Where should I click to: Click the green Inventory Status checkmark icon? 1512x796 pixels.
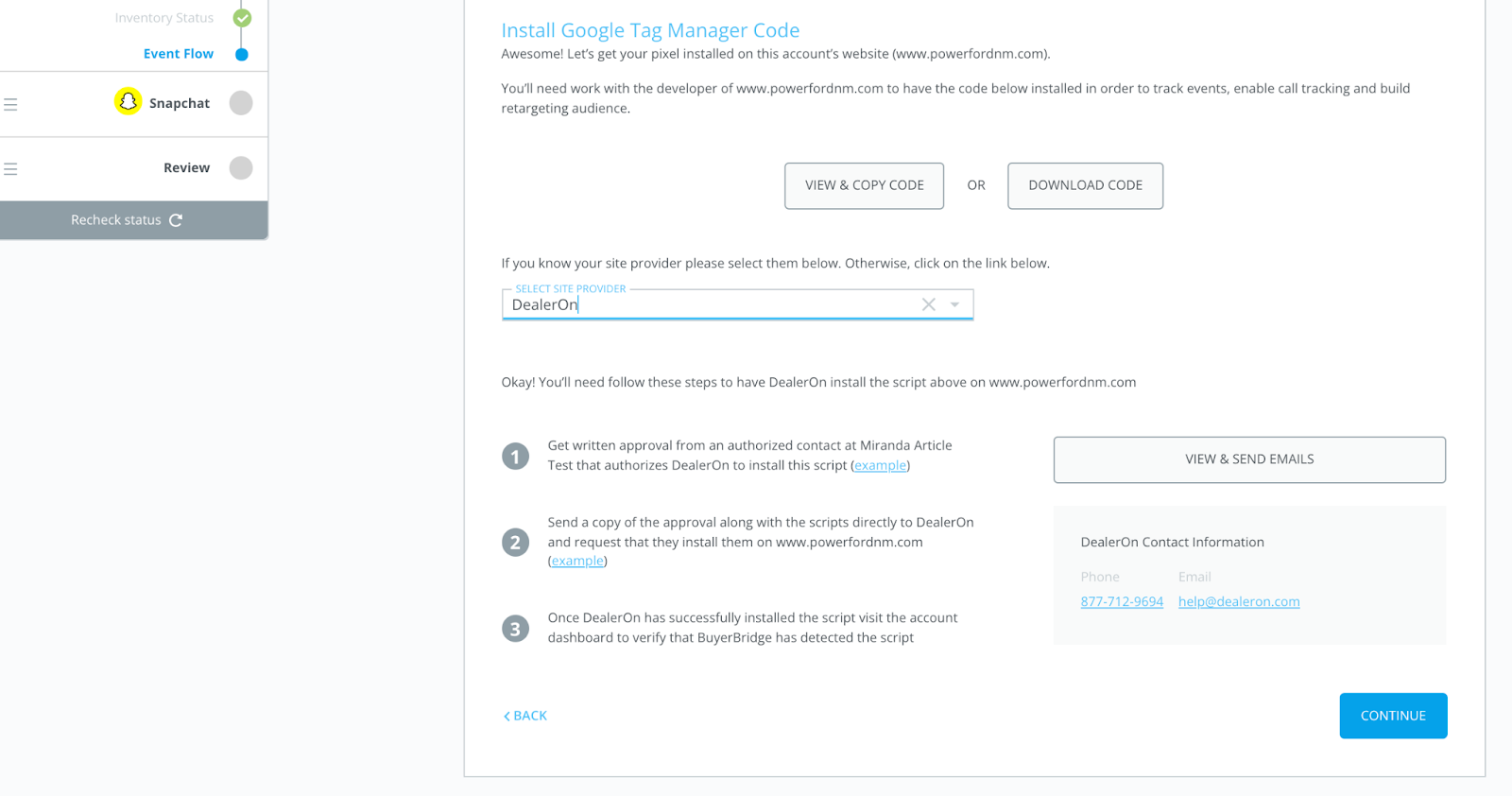click(x=242, y=18)
